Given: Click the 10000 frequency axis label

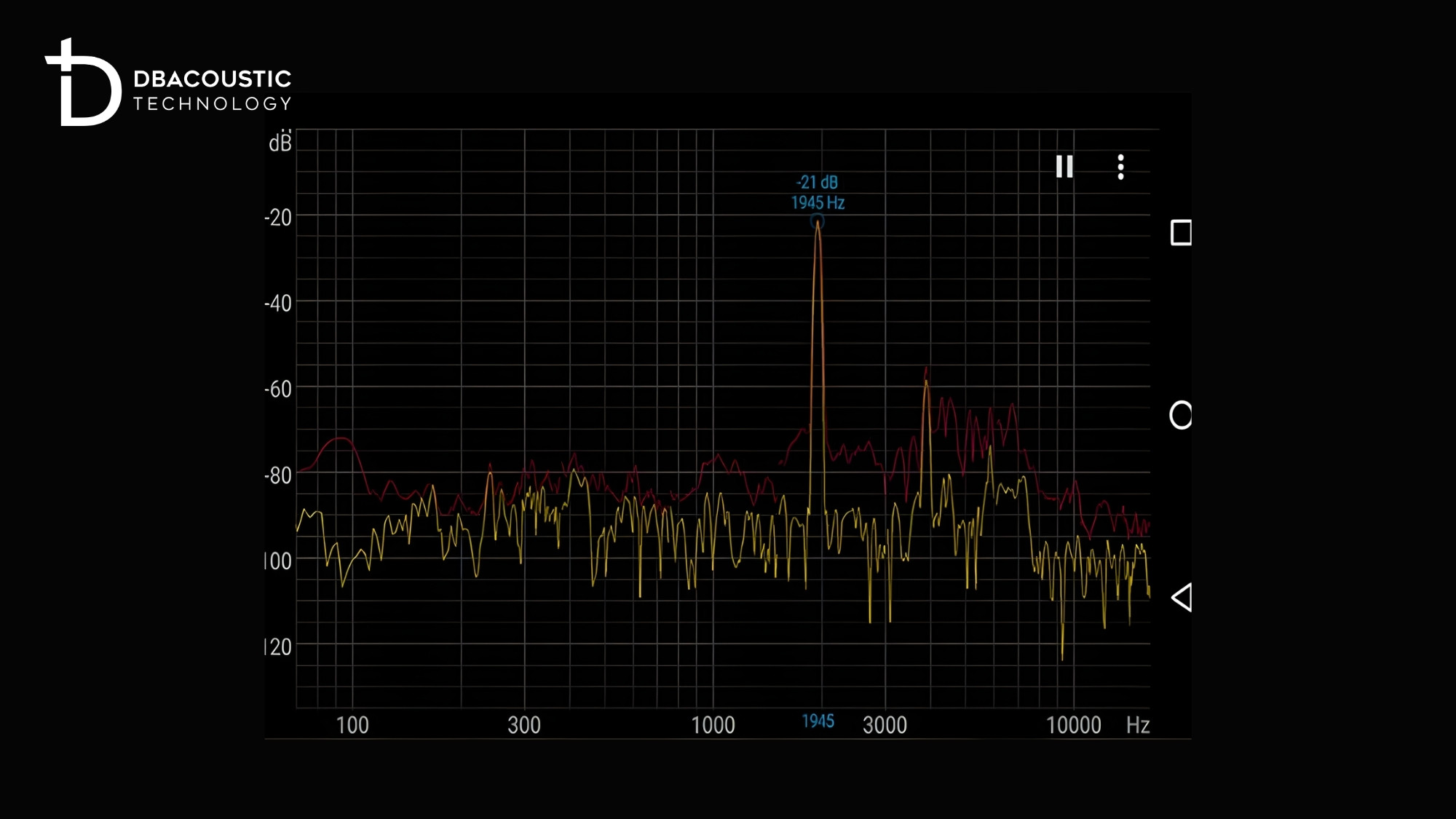Looking at the screenshot, I should pos(1073,725).
